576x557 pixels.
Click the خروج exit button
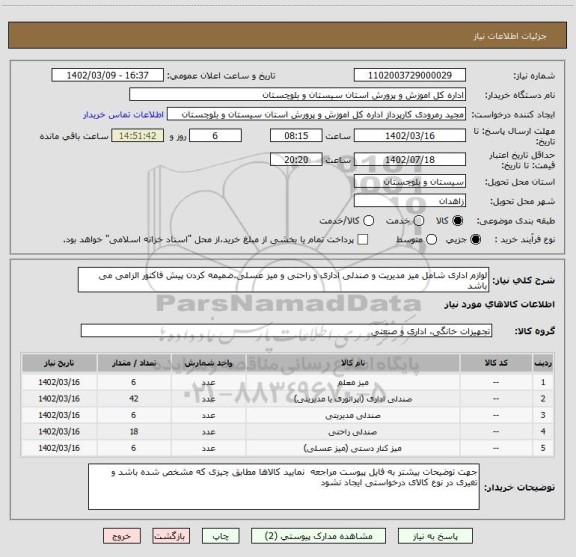click(x=122, y=536)
